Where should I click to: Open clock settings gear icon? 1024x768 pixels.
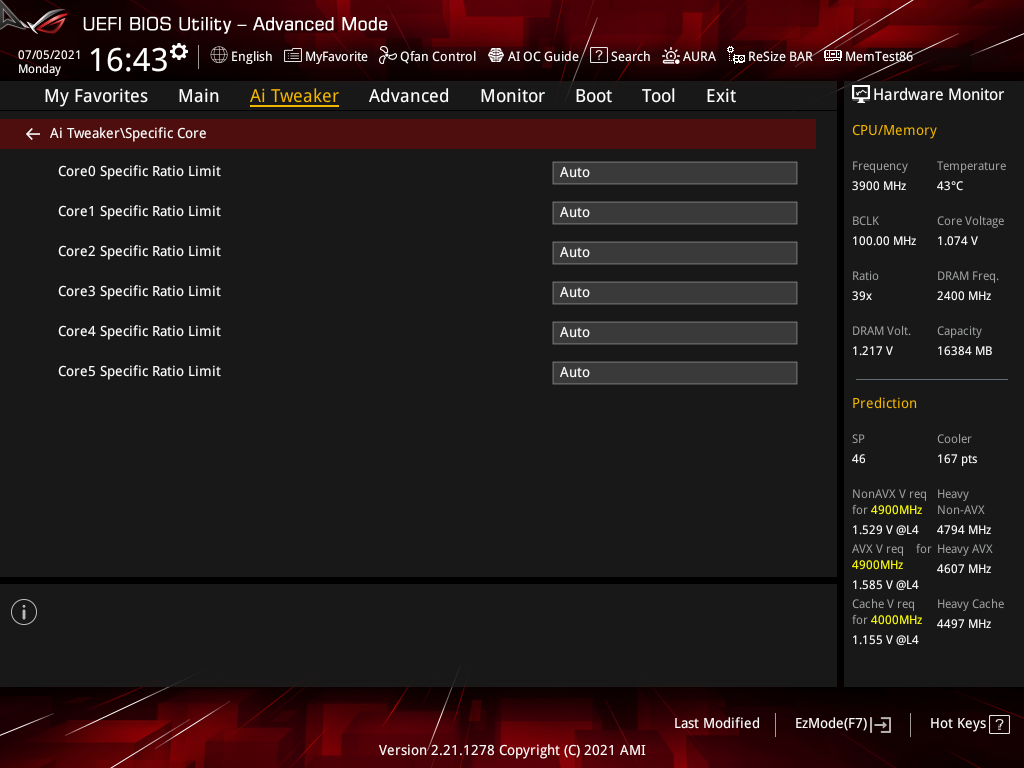pos(180,52)
